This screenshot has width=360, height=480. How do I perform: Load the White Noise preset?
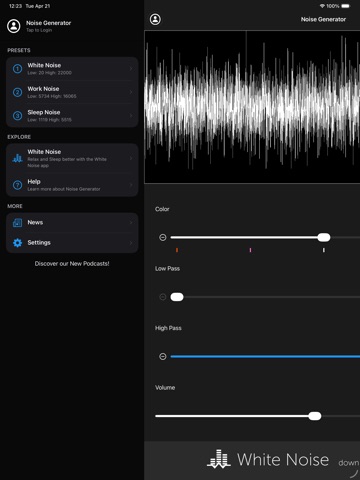(x=72, y=69)
